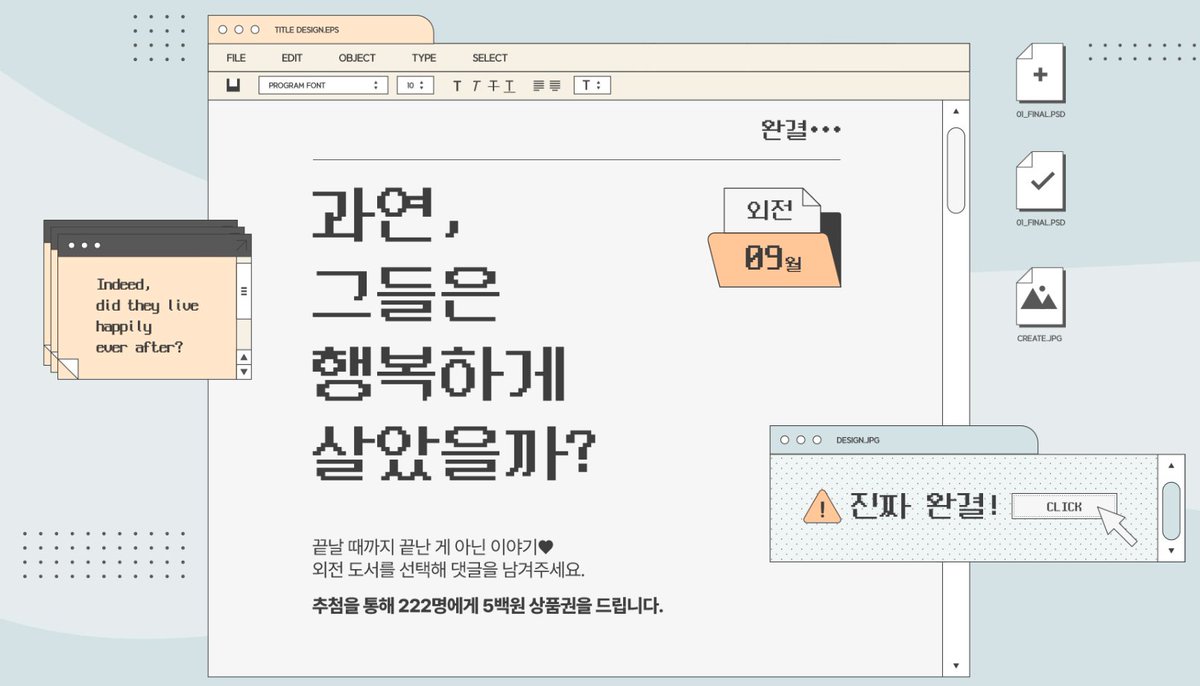Click the 완결 text at top right
This screenshot has width=1200, height=686.
coord(783,130)
